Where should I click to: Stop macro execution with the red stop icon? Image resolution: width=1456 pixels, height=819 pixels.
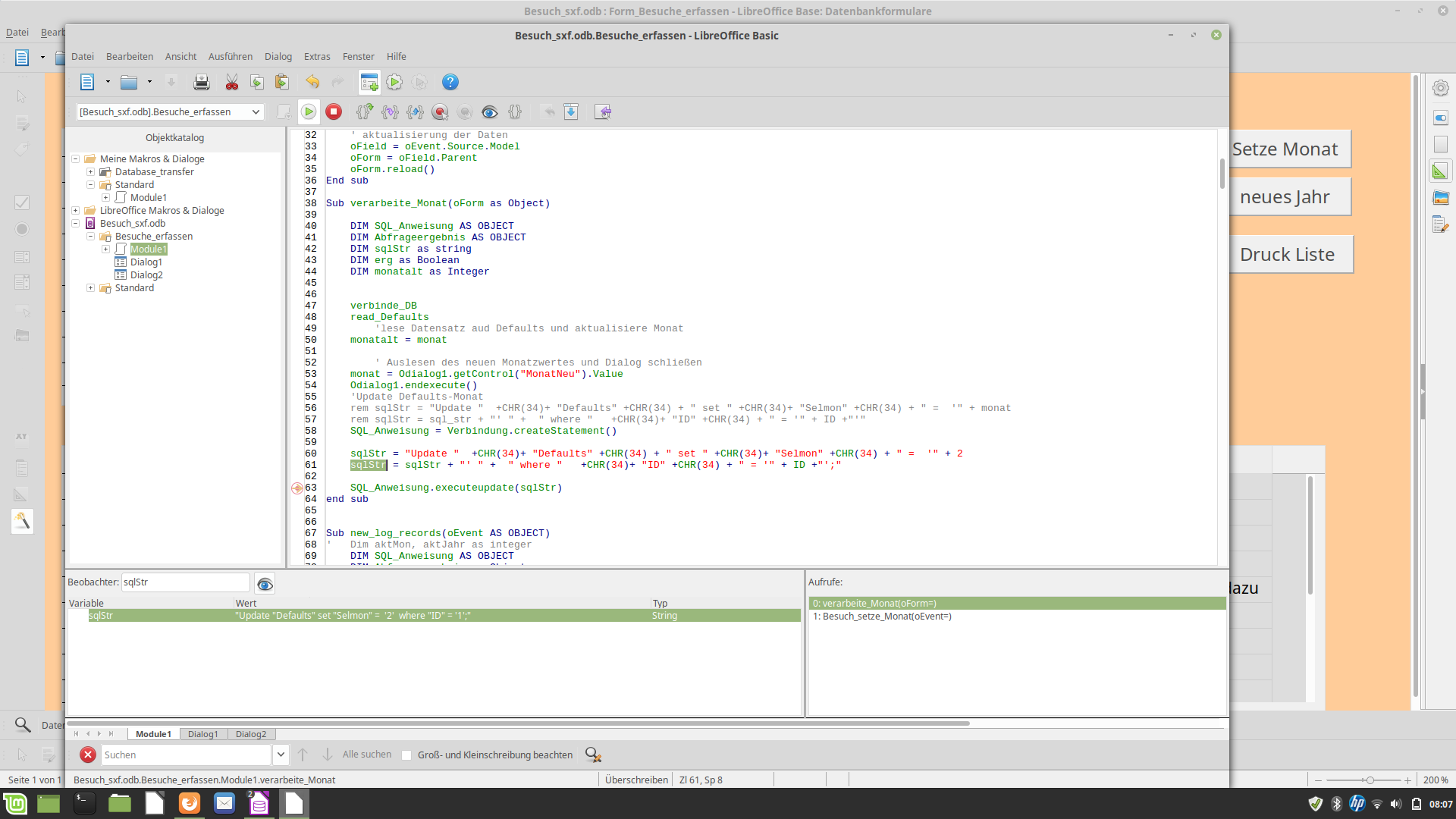pyautogui.click(x=334, y=112)
